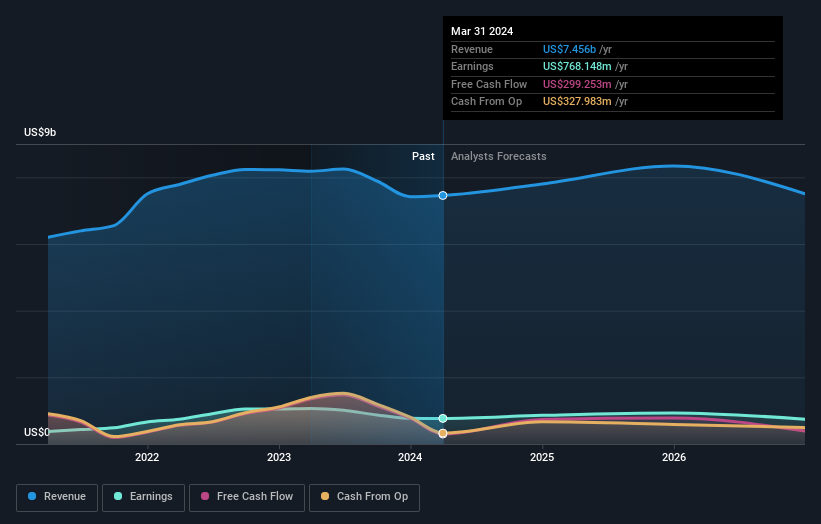This screenshot has height=524, width=821.
Task: Click the US$299.253m free cash flow value
Action: [x=577, y=84]
